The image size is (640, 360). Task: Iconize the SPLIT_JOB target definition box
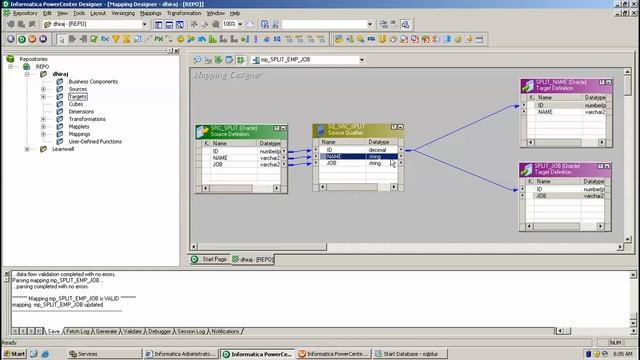point(607,166)
